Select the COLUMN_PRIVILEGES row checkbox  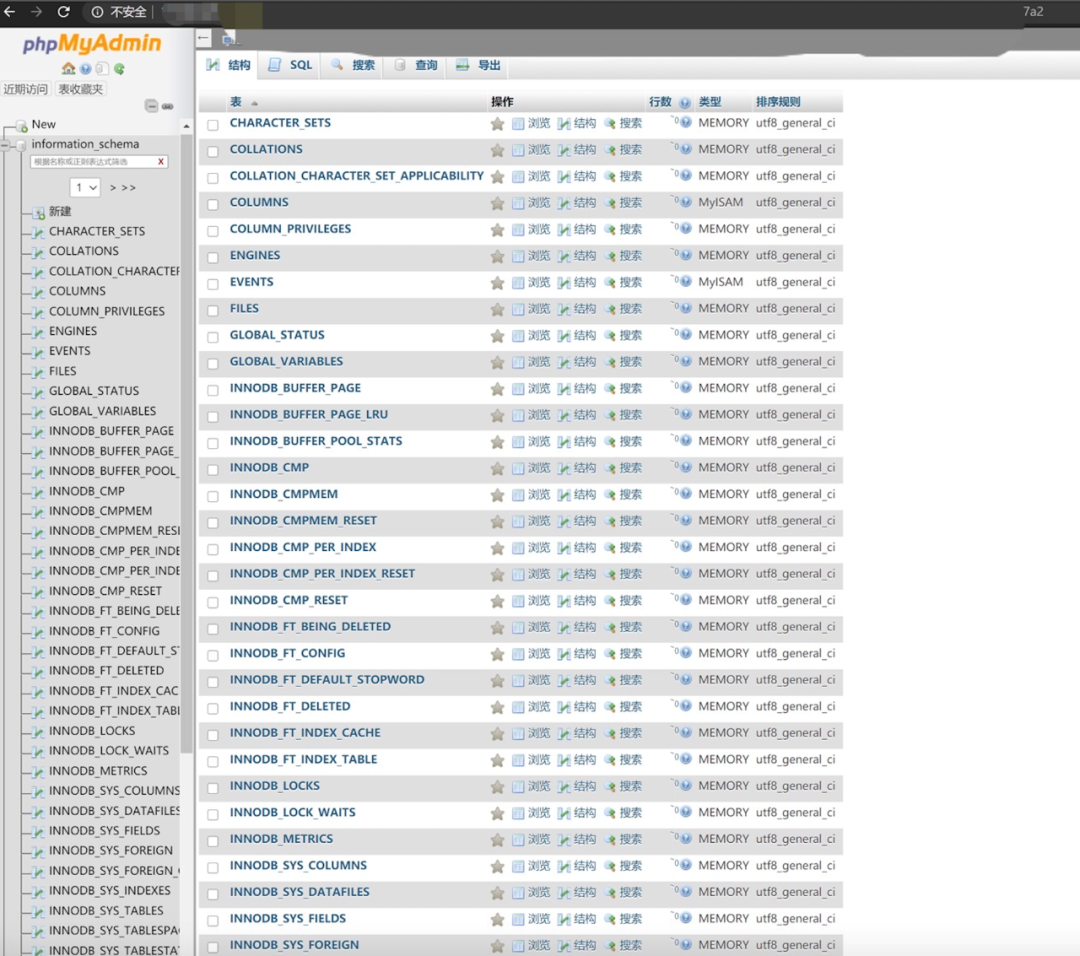(213, 231)
